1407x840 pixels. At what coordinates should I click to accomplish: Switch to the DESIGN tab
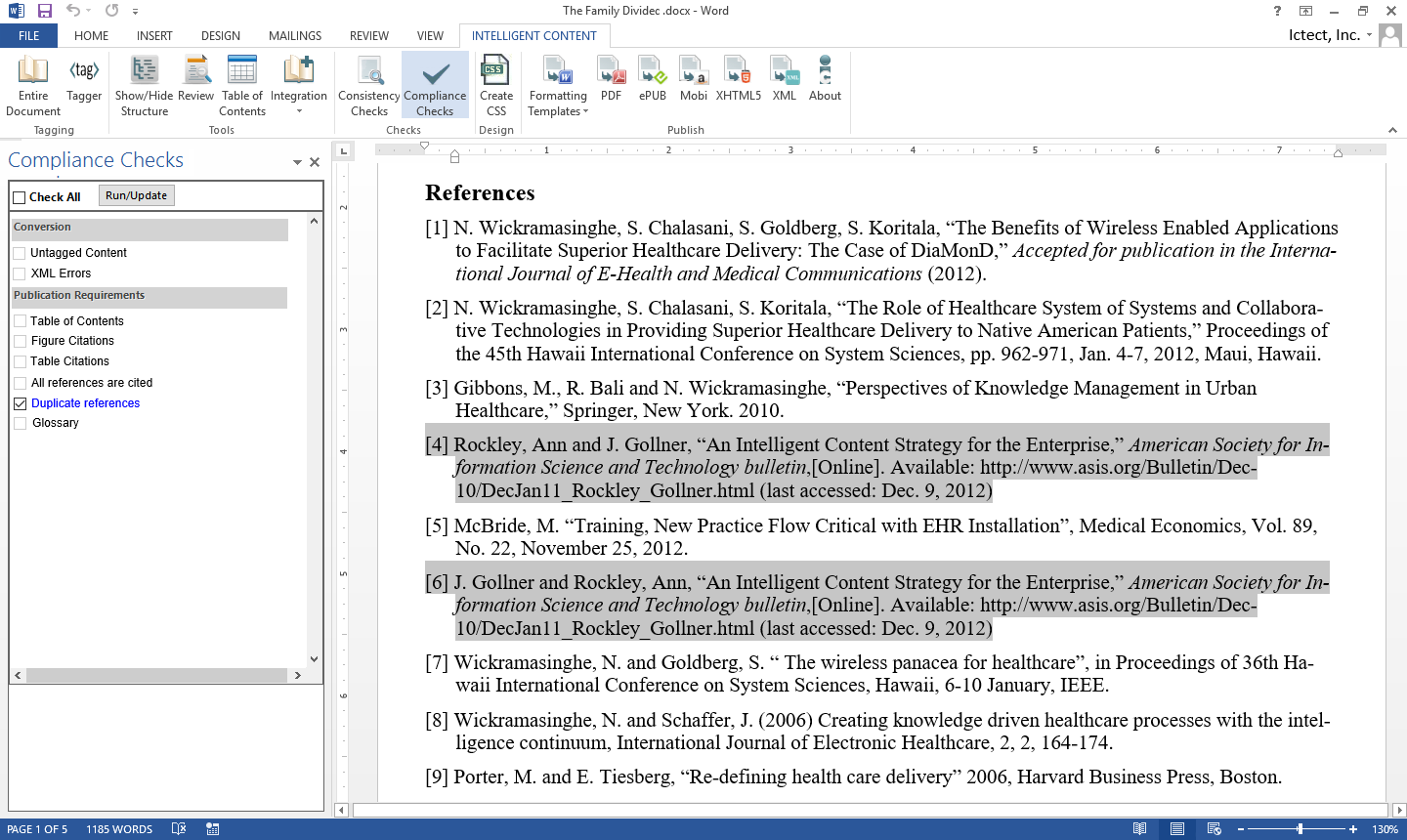(x=221, y=36)
